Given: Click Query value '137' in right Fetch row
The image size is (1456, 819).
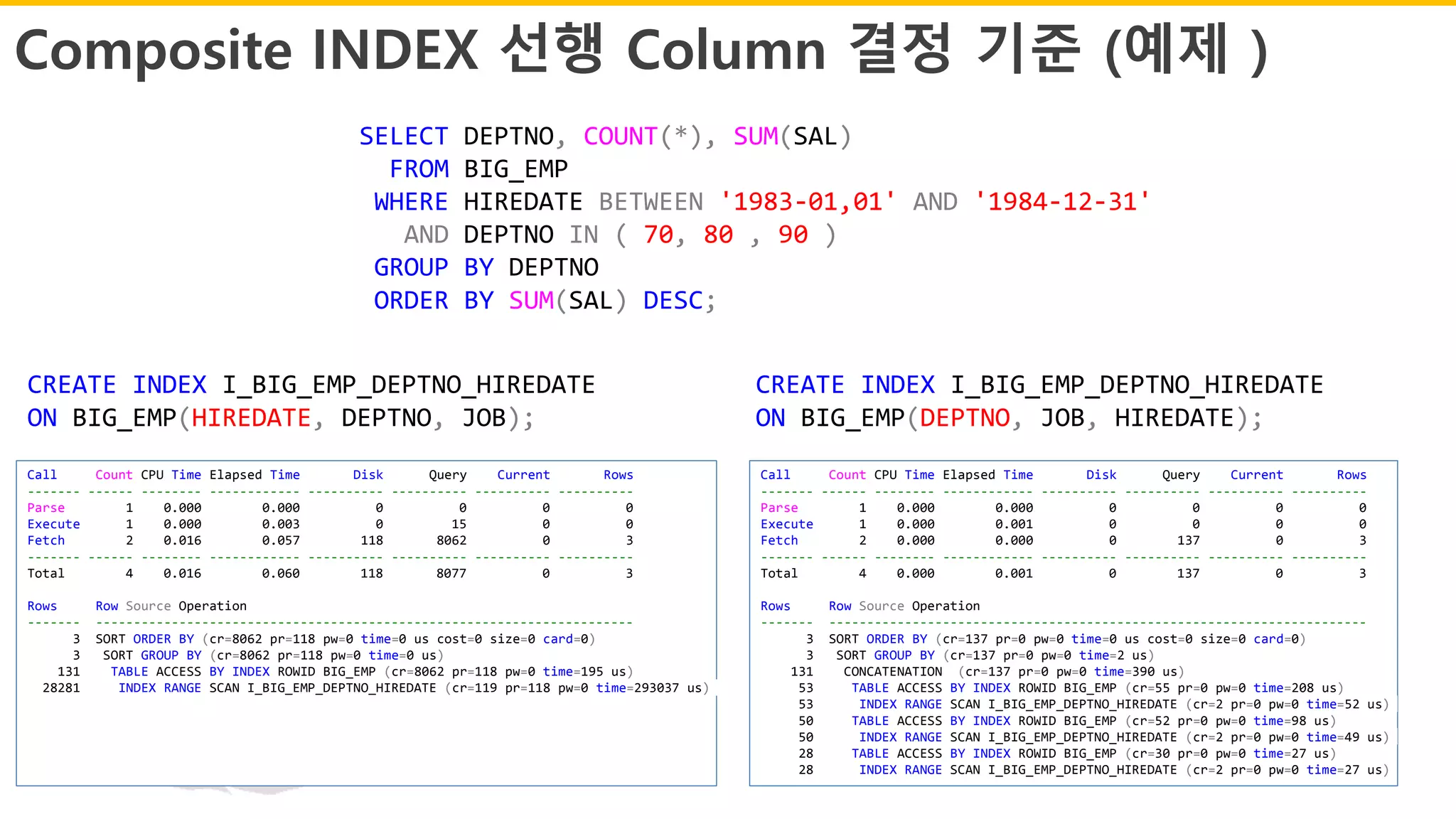Looking at the screenshot, I should (x=1188, y=540).
